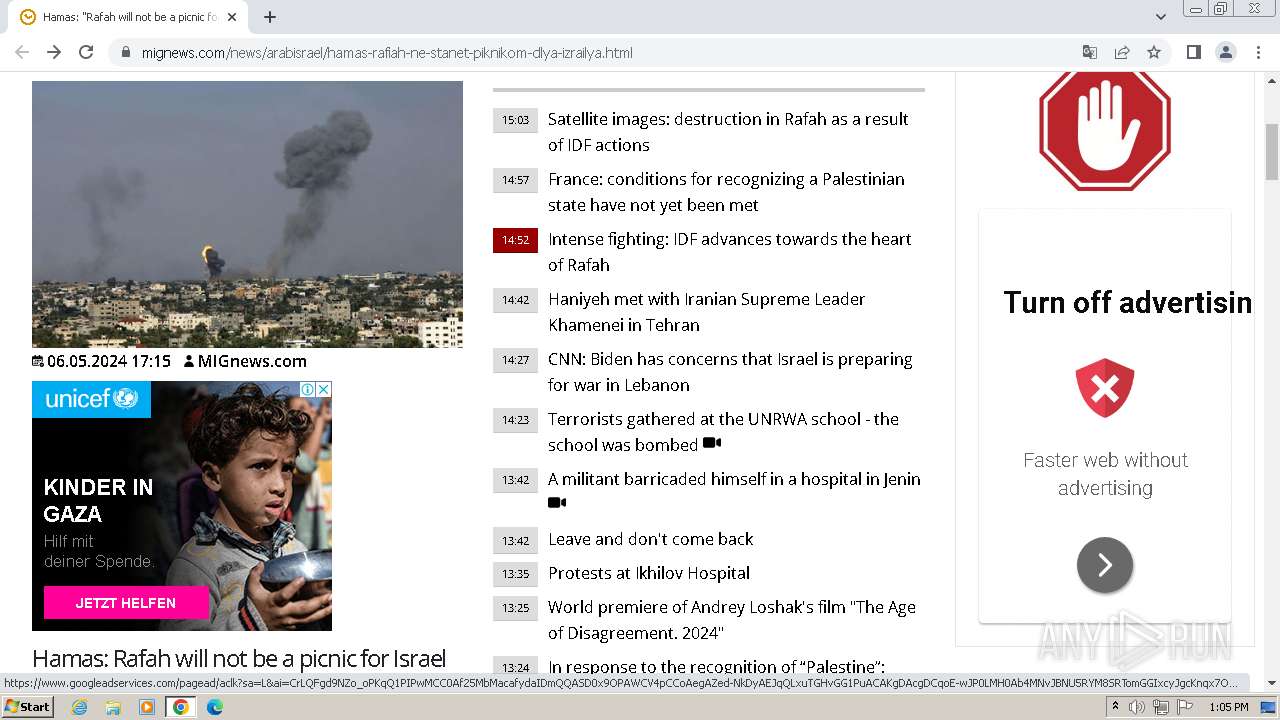Click the volume speaker tray icon

click(1137, 707)
